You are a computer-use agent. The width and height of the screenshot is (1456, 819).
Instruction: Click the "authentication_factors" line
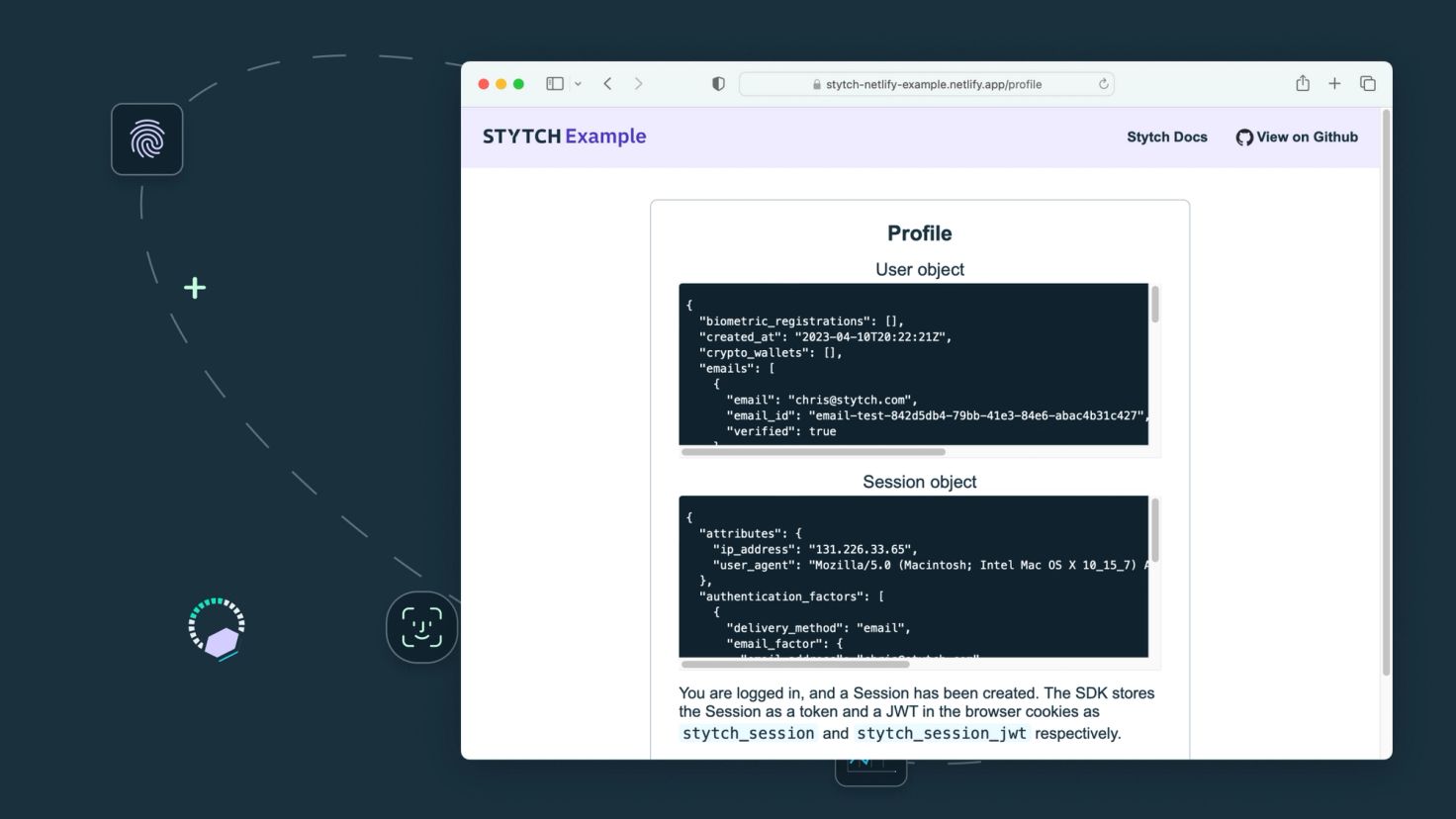point(791,596)
